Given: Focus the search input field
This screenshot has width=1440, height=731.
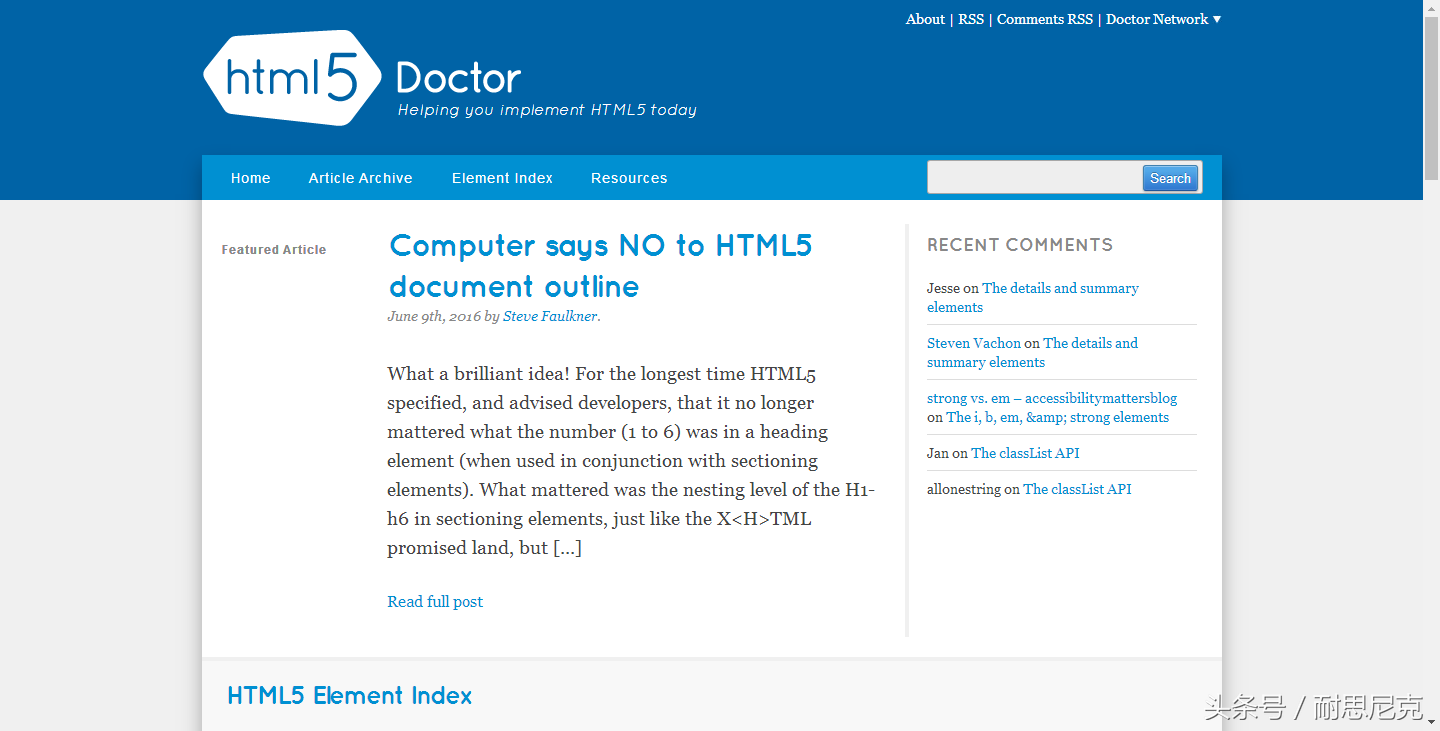Looking at the screenshot, I should (x=1035, y=178).
